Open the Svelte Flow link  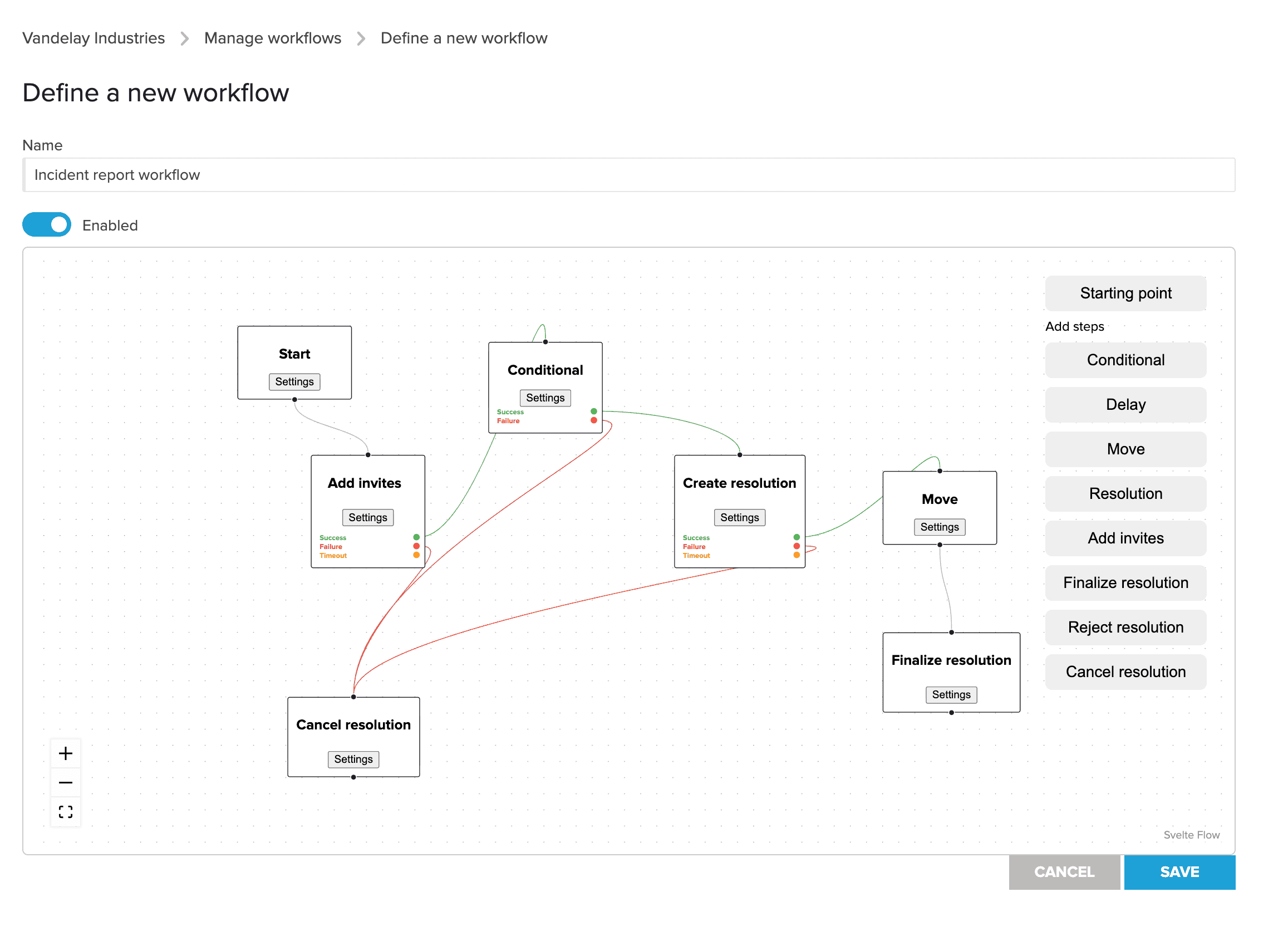(x=1191, y=835)
